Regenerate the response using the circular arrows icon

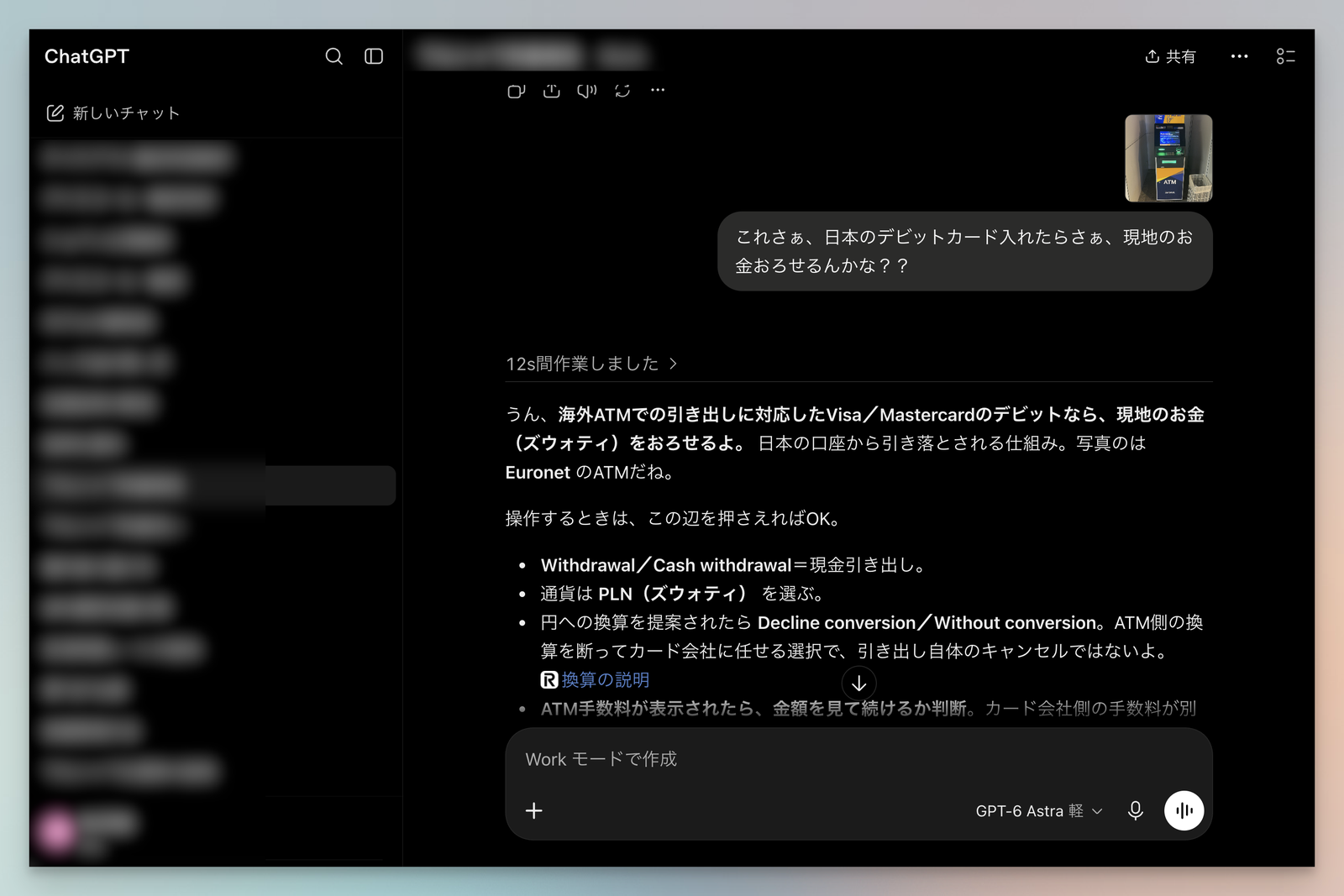(x=622, y=91)
